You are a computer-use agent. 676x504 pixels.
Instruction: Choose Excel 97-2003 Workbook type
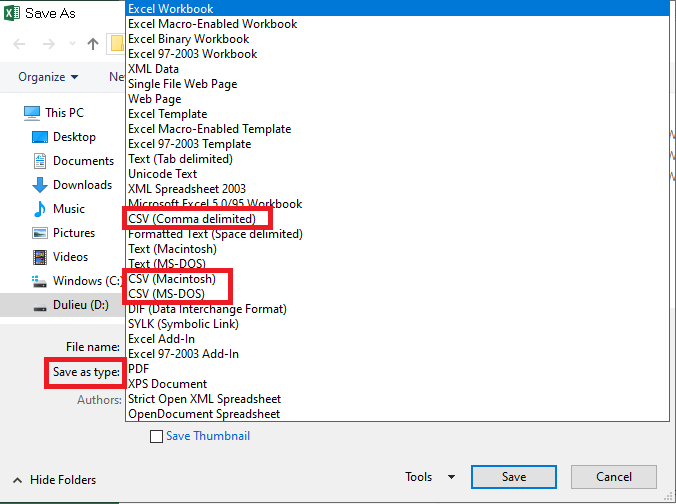(397, 54)
